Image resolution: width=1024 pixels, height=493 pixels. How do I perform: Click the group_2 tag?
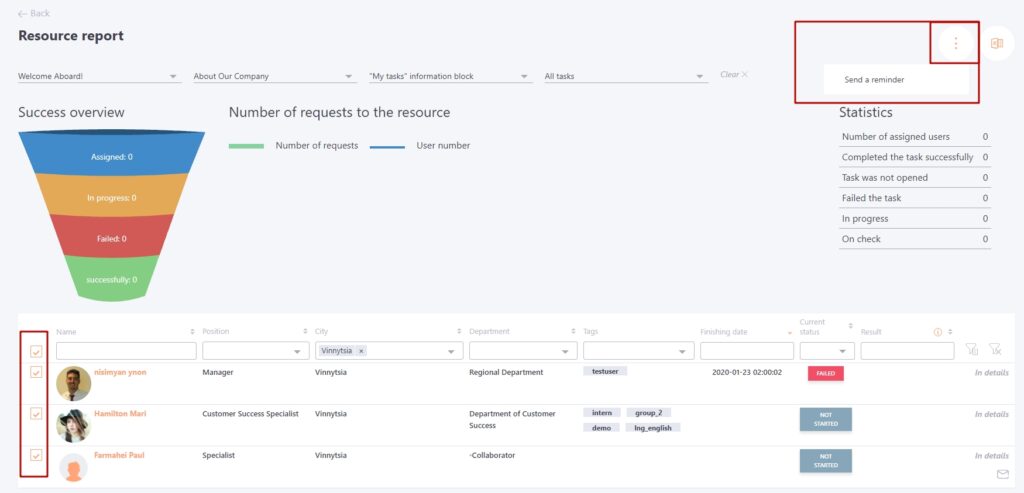[648, 413]
